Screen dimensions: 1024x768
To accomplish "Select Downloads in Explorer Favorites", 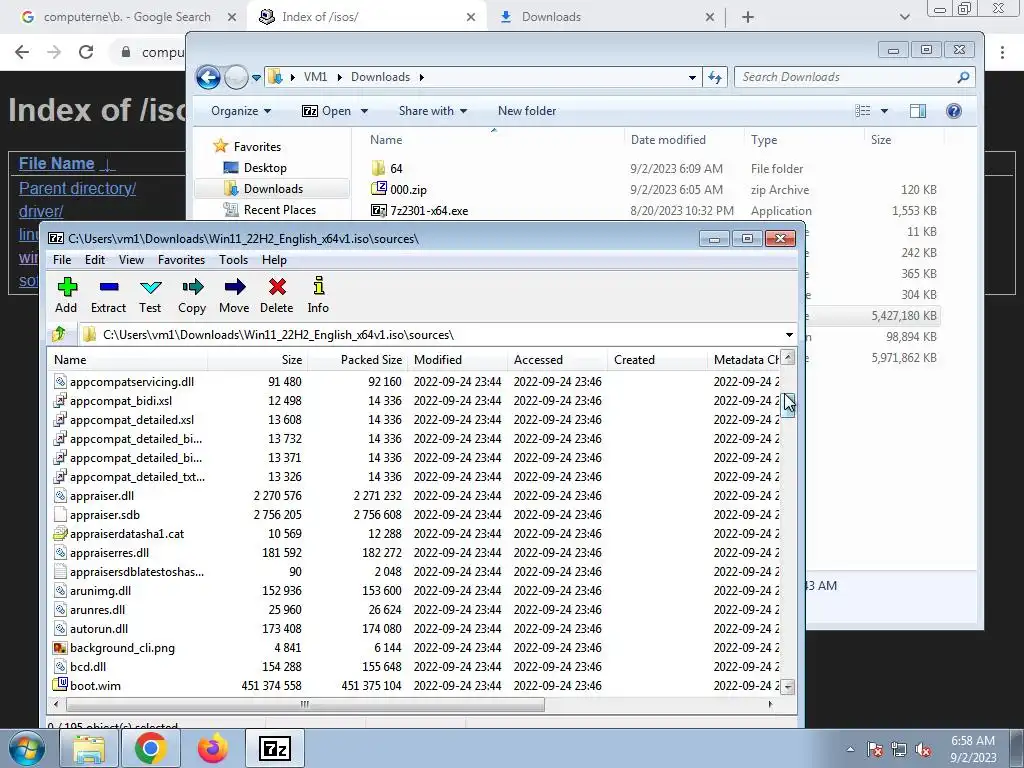I will coord(273,189).
